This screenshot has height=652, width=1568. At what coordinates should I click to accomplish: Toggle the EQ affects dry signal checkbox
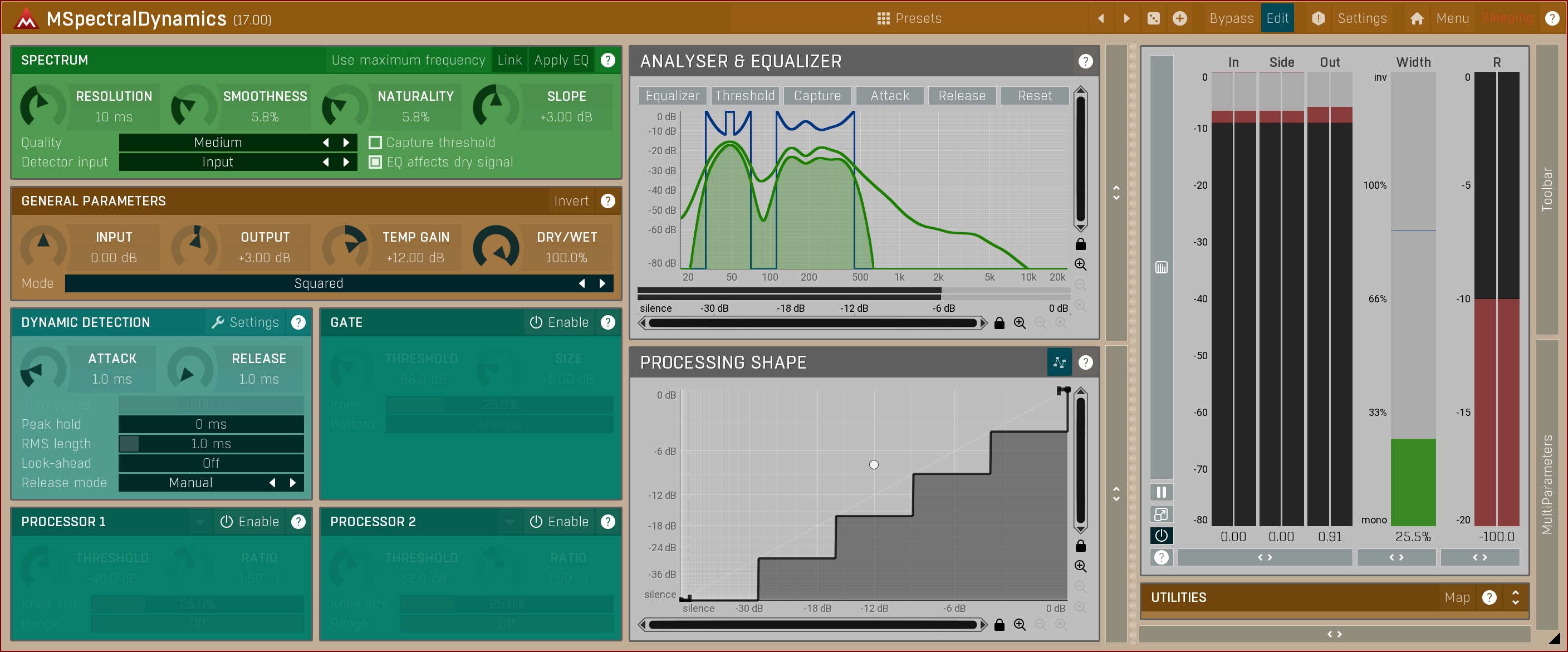(x=375, y=162)
